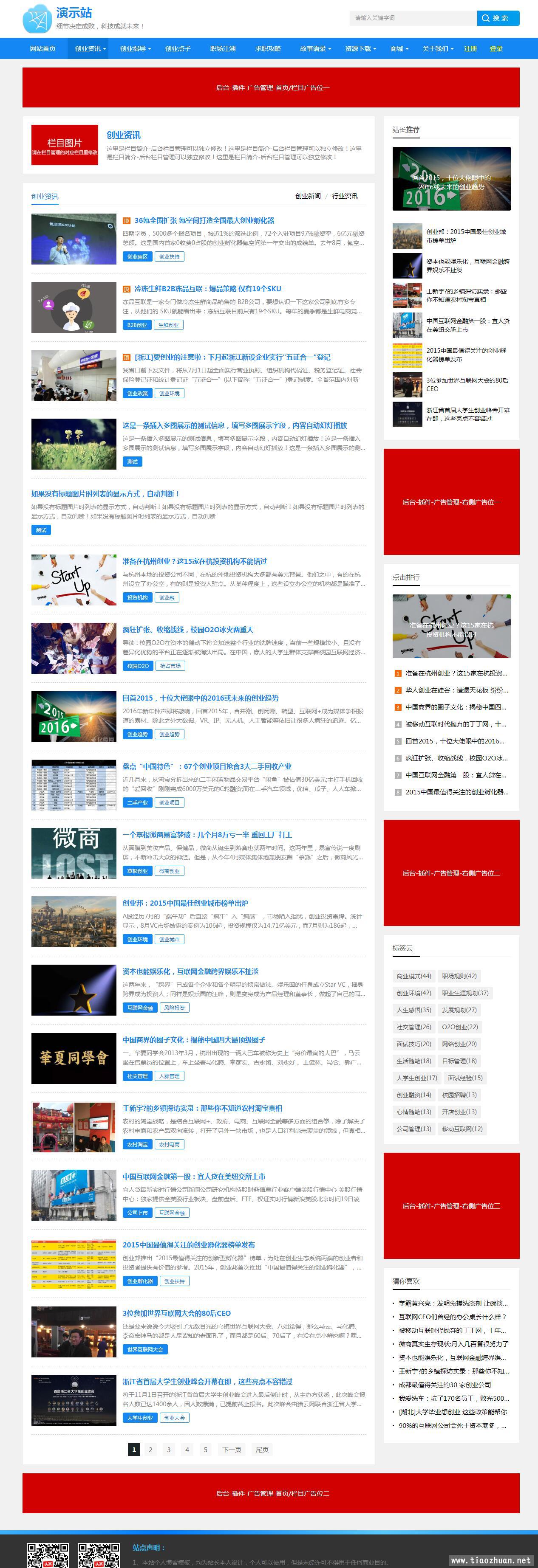Viewport: 538px width, 1568px height.
Task: Open the 商业模式(44) tag
Action: (x=414, y=976)
